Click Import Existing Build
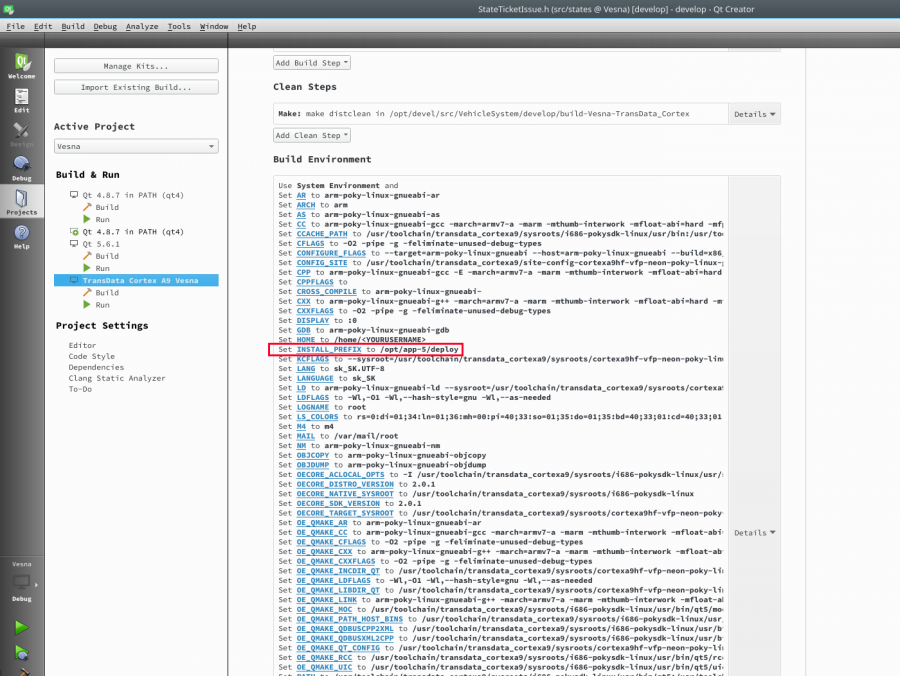This screenshot has height=676, width=900. coord(135,86)
